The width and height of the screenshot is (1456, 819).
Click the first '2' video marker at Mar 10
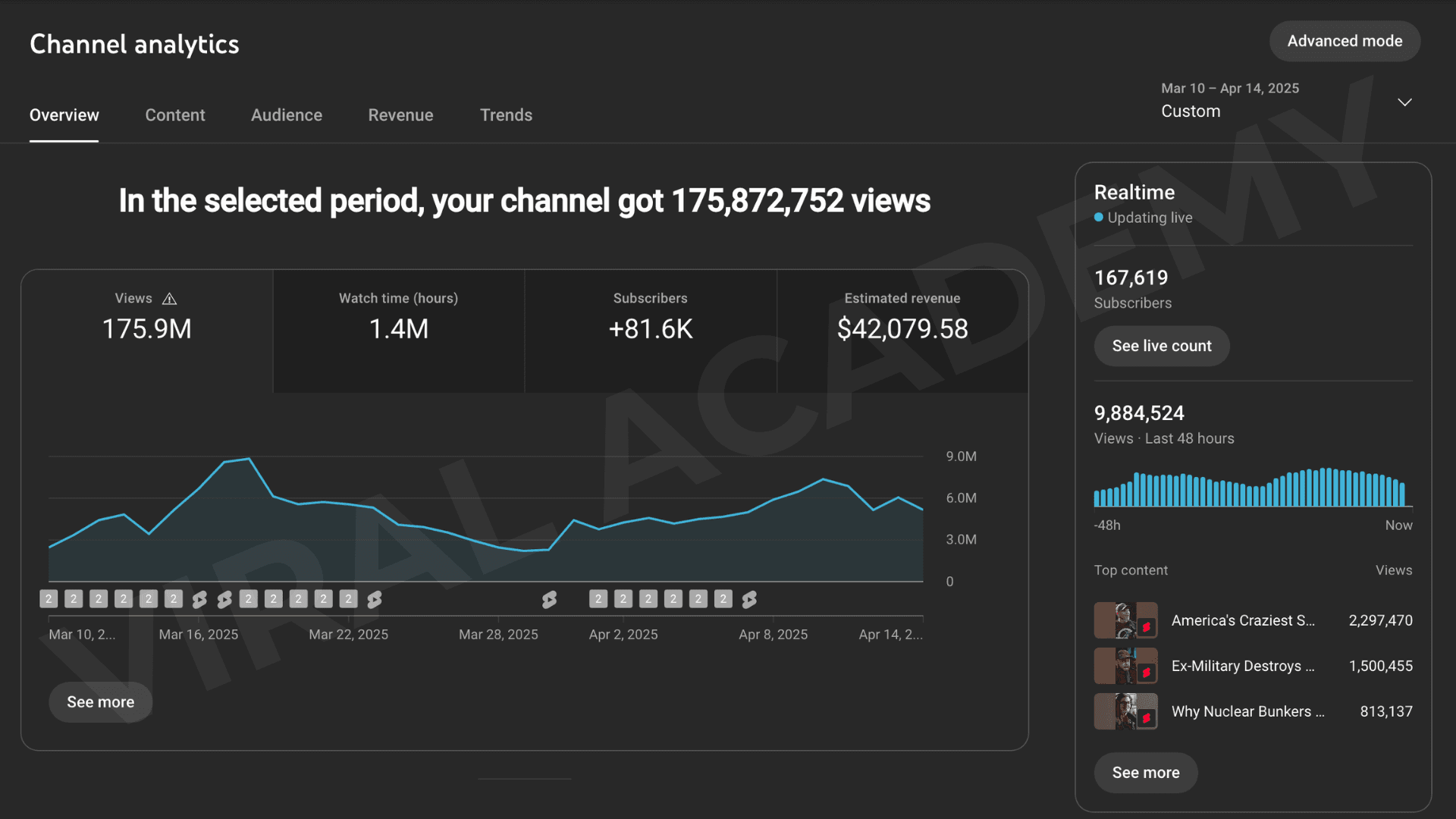click(x=49, y=599)
